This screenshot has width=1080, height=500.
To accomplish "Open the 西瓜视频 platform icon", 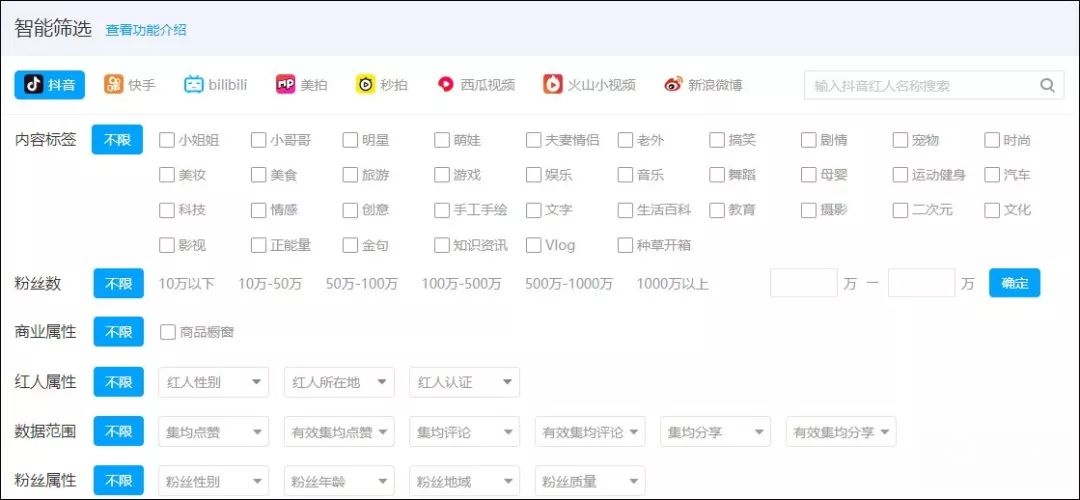I will (446, 85).
